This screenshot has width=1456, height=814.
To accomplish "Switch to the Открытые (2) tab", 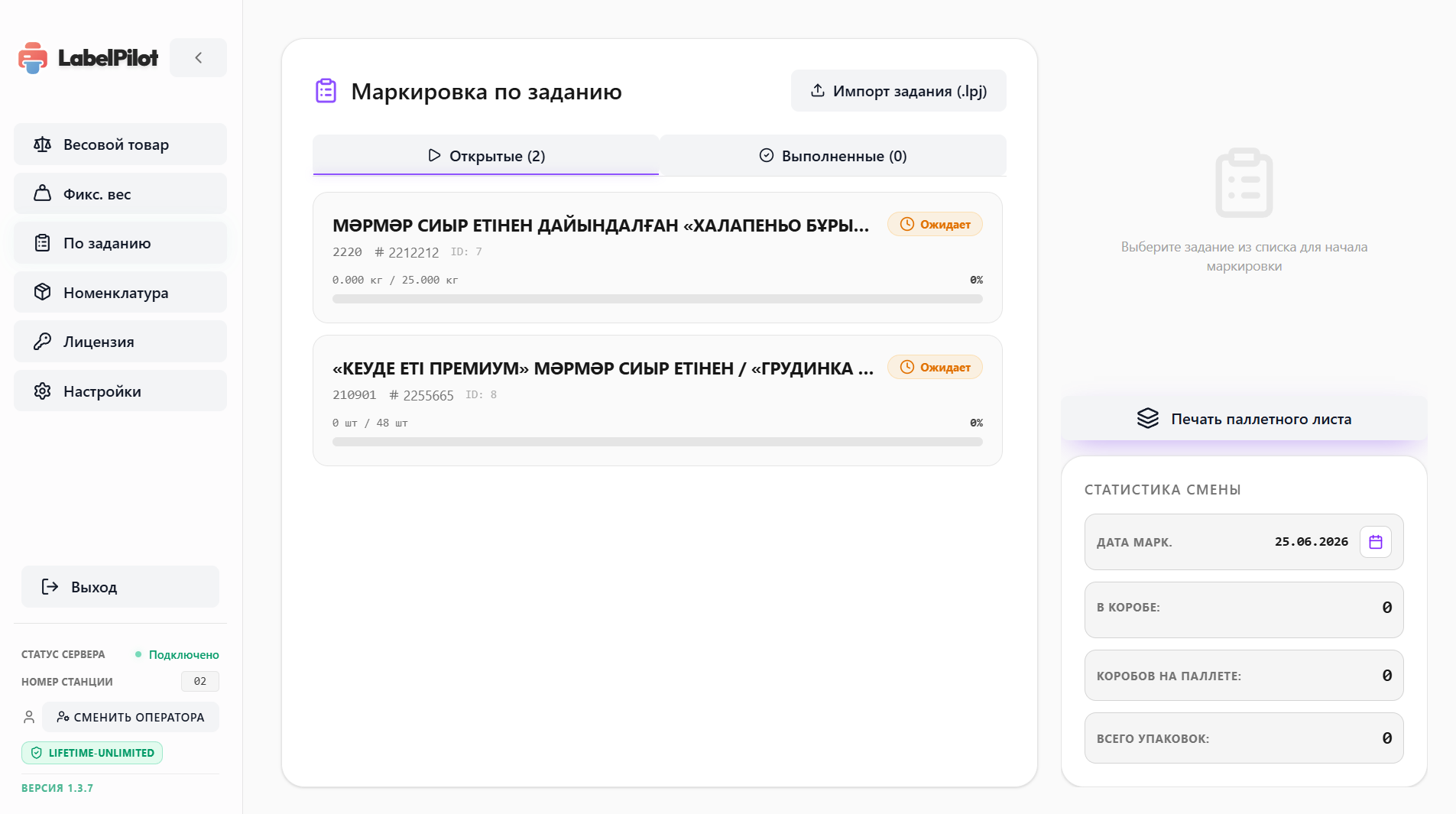I will pos(486,156).
